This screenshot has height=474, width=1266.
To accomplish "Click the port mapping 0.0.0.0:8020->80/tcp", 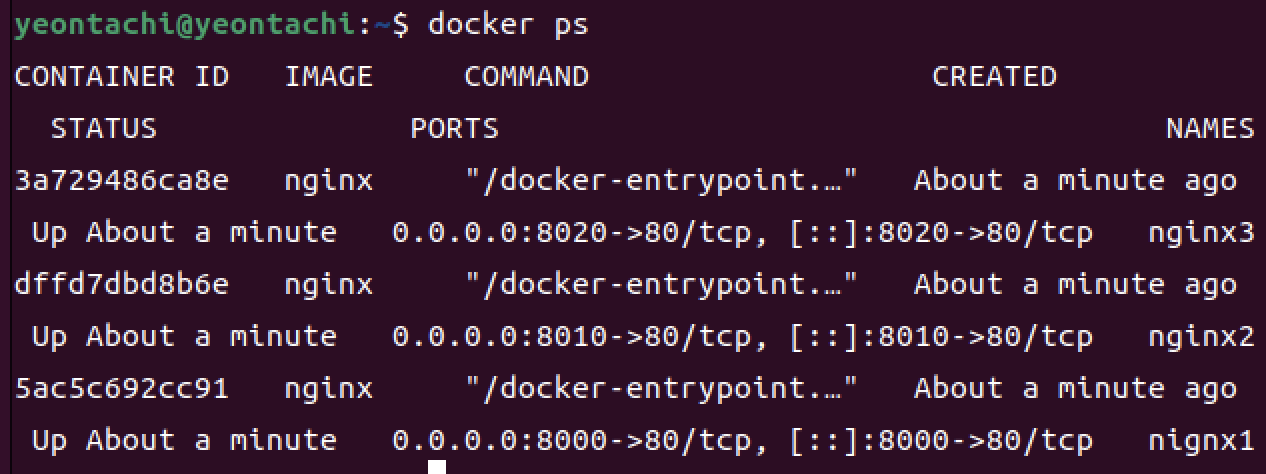I will tap(581, 233).
